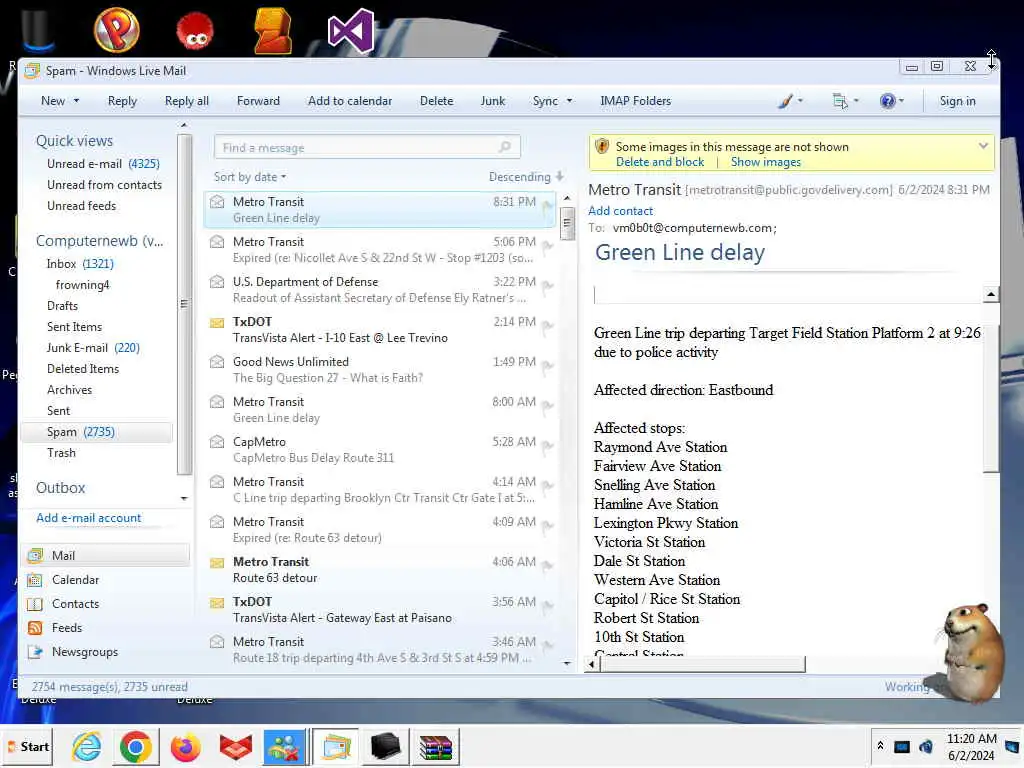Click envelope icon of CapMetro message

tap(217, 442)
